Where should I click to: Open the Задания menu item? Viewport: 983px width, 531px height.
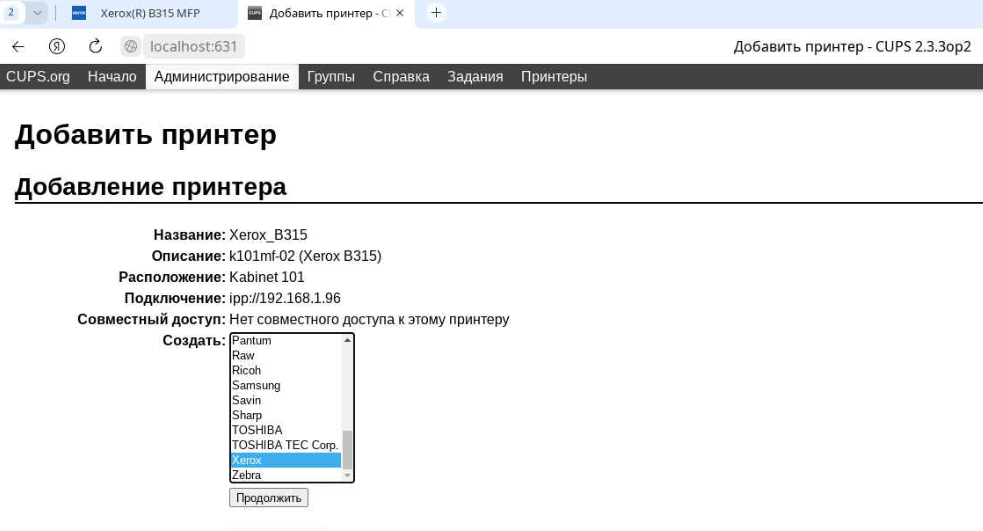tap(475, 76)
